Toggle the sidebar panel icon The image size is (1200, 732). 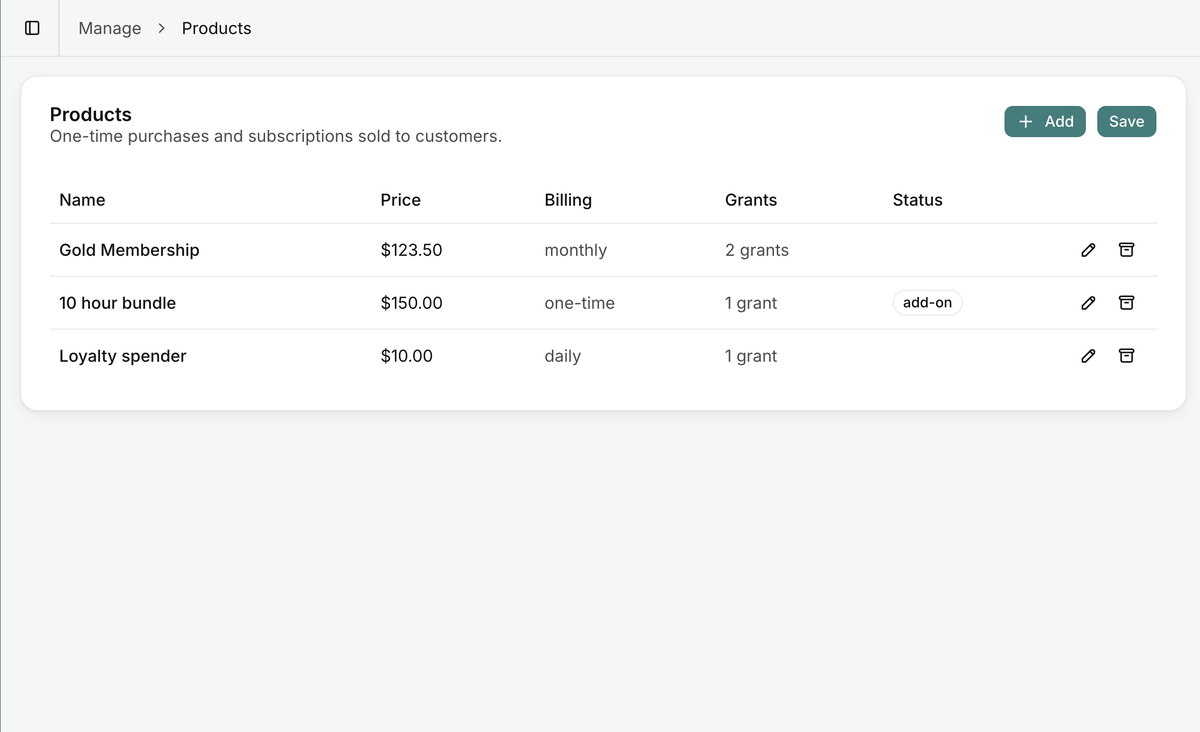(x=32, y=28)
